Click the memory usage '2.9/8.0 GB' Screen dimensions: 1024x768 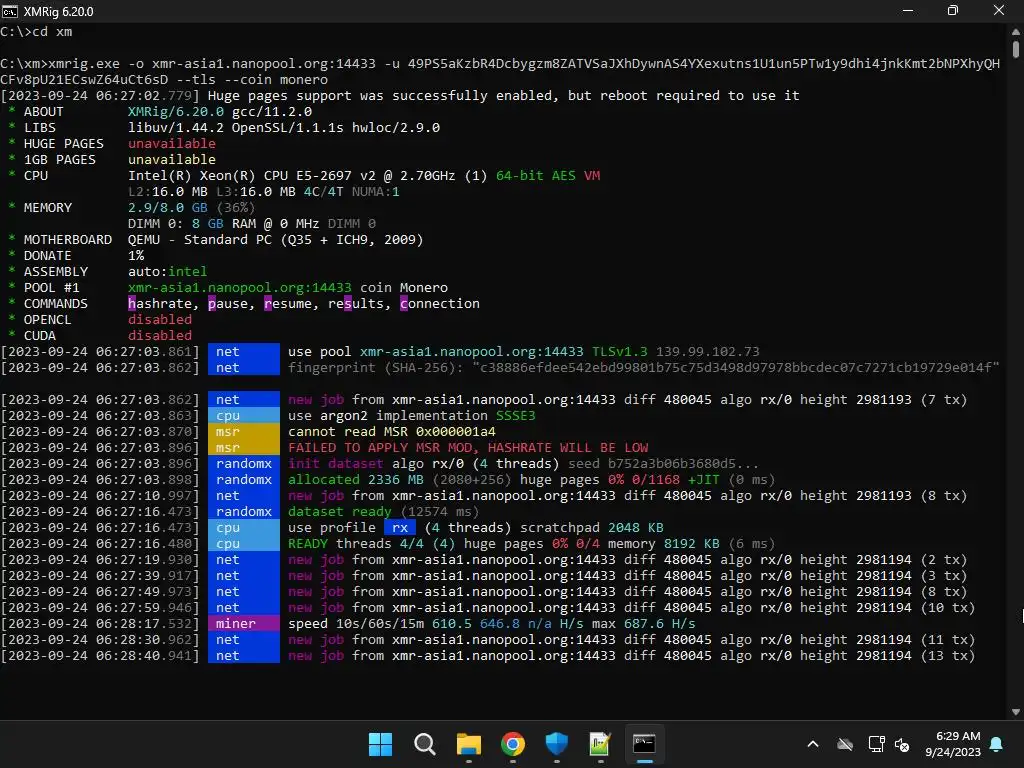168,208
